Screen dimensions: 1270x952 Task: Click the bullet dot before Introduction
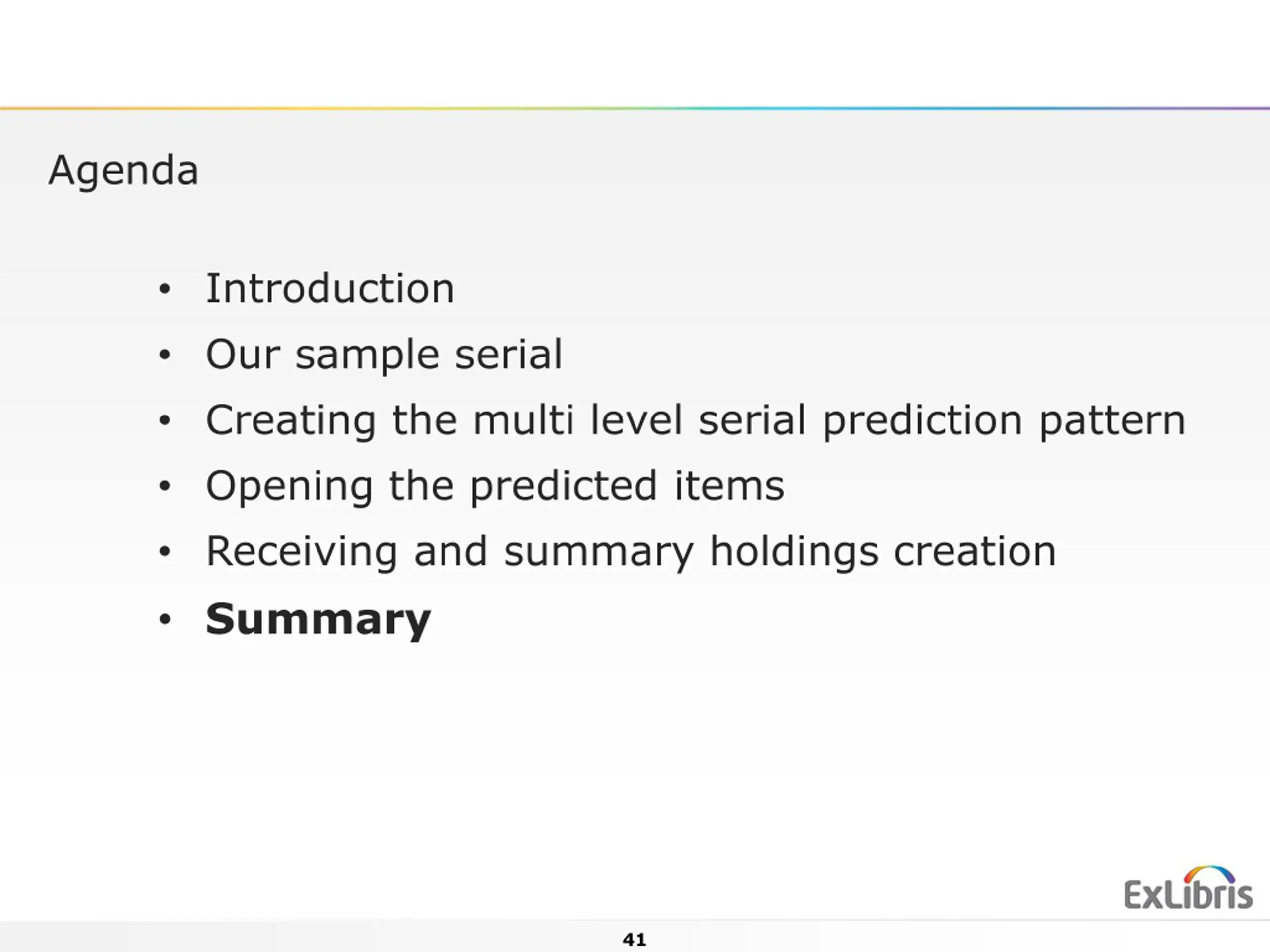pos(165,289)
